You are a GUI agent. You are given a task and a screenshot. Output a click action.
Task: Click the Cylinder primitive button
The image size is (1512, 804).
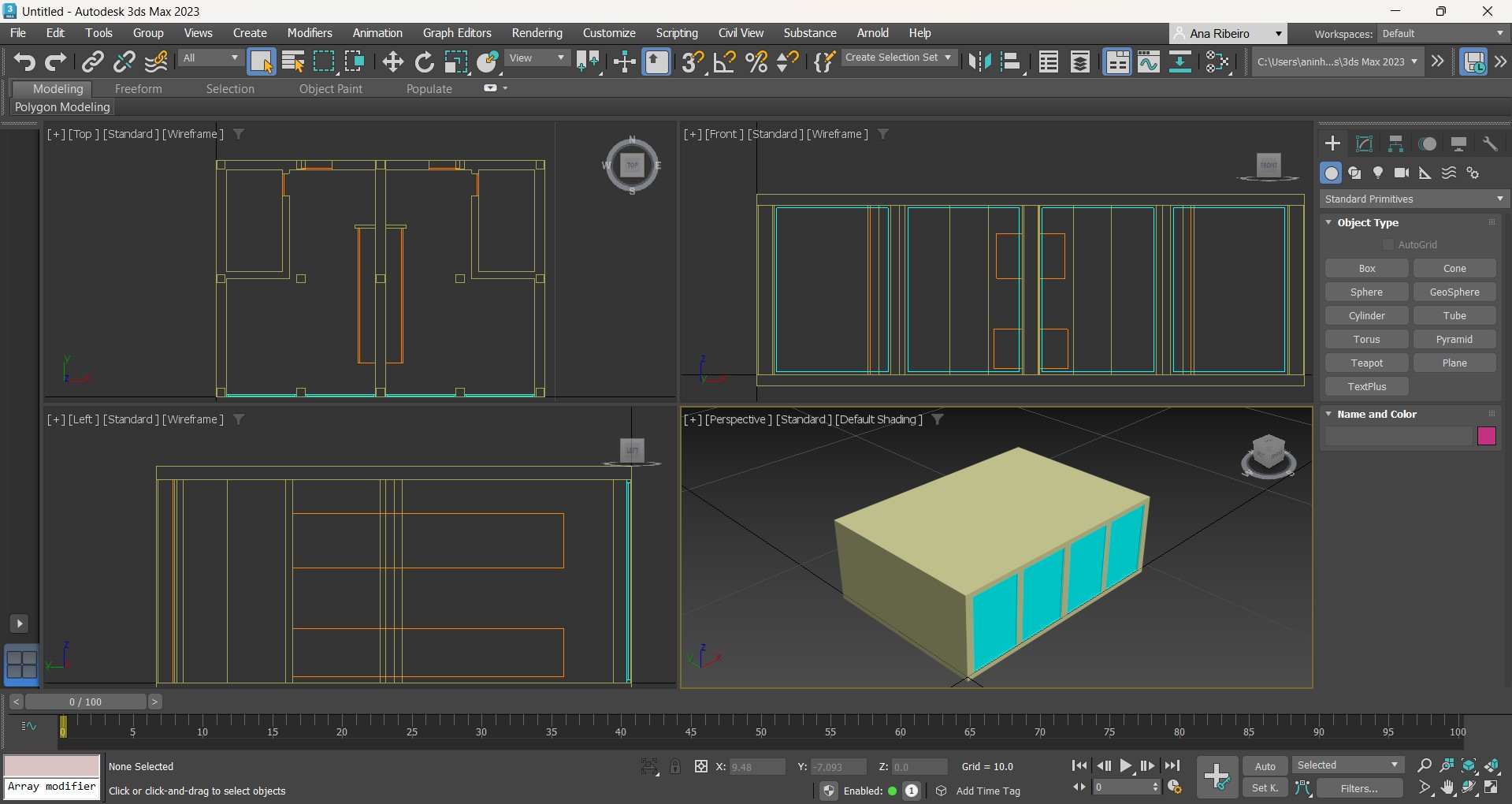pos(1366,315)
